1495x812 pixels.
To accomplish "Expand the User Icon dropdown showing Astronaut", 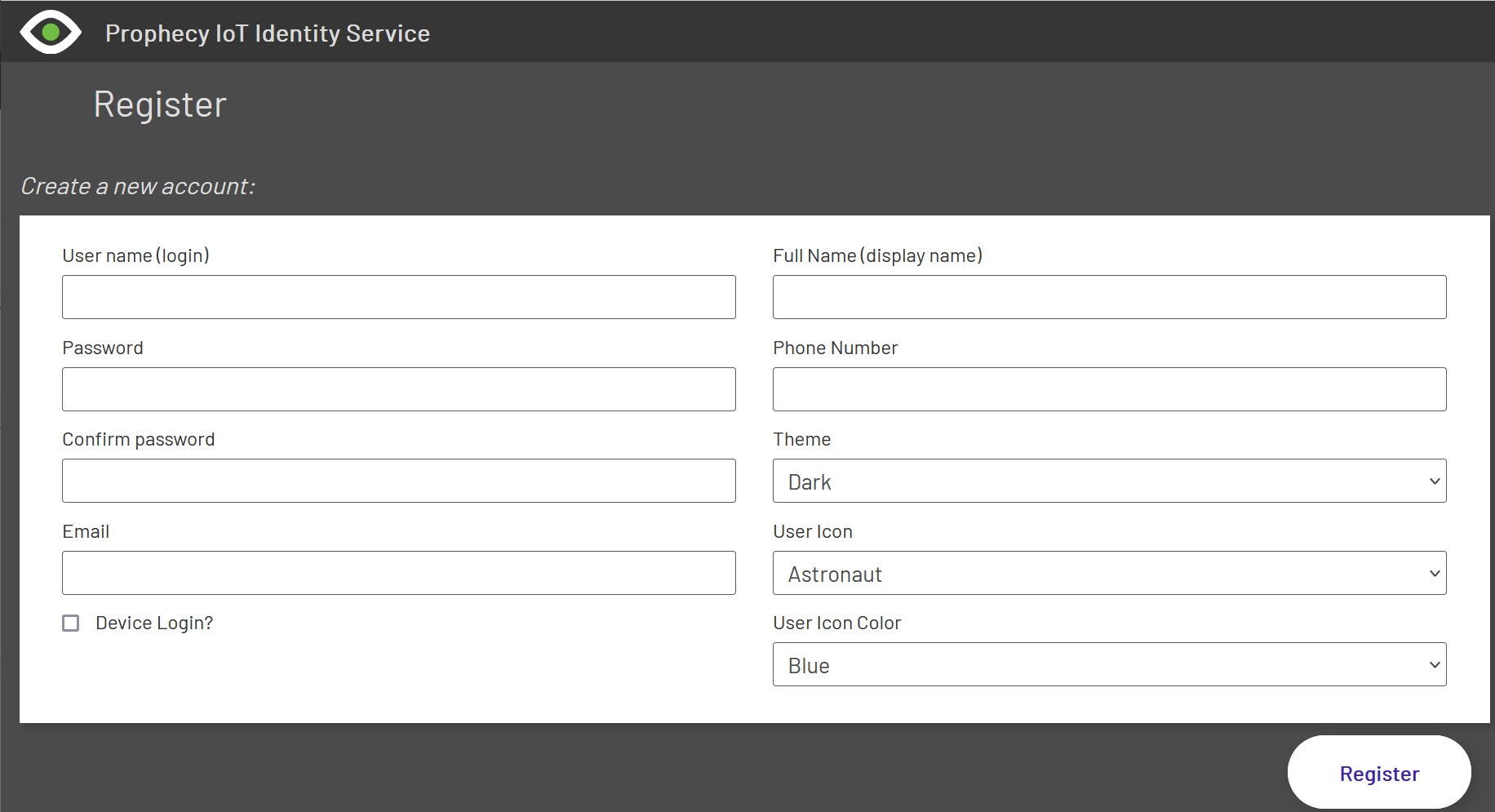I will pos(1109,573).
